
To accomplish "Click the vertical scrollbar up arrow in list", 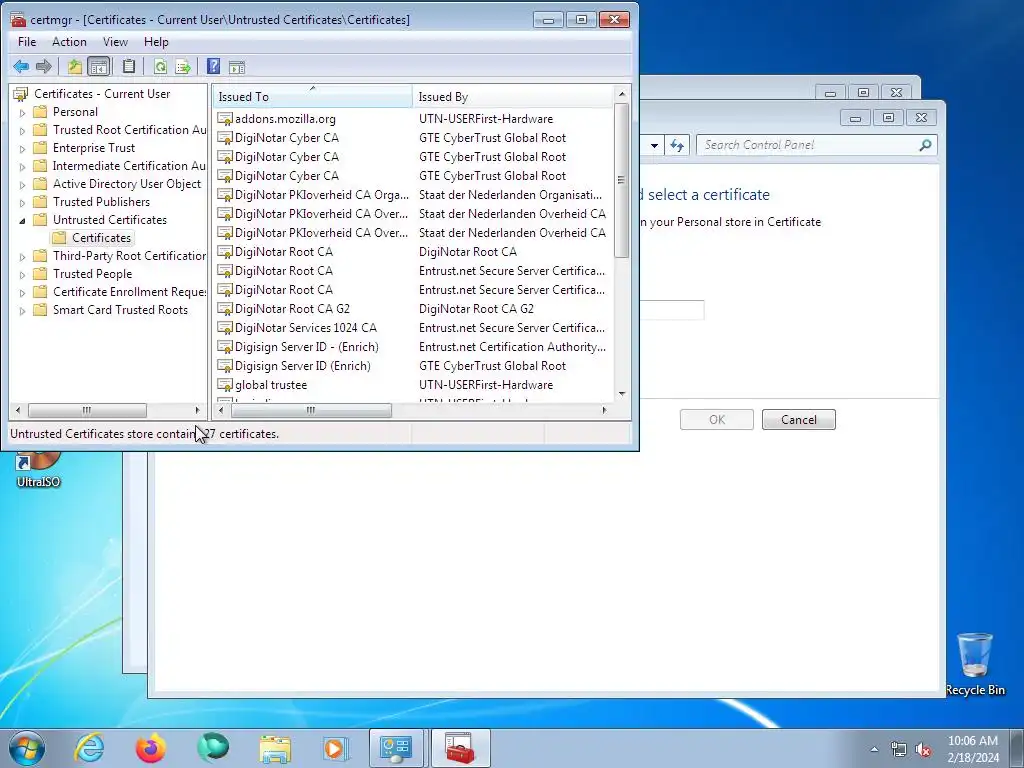I will point(622,94).
